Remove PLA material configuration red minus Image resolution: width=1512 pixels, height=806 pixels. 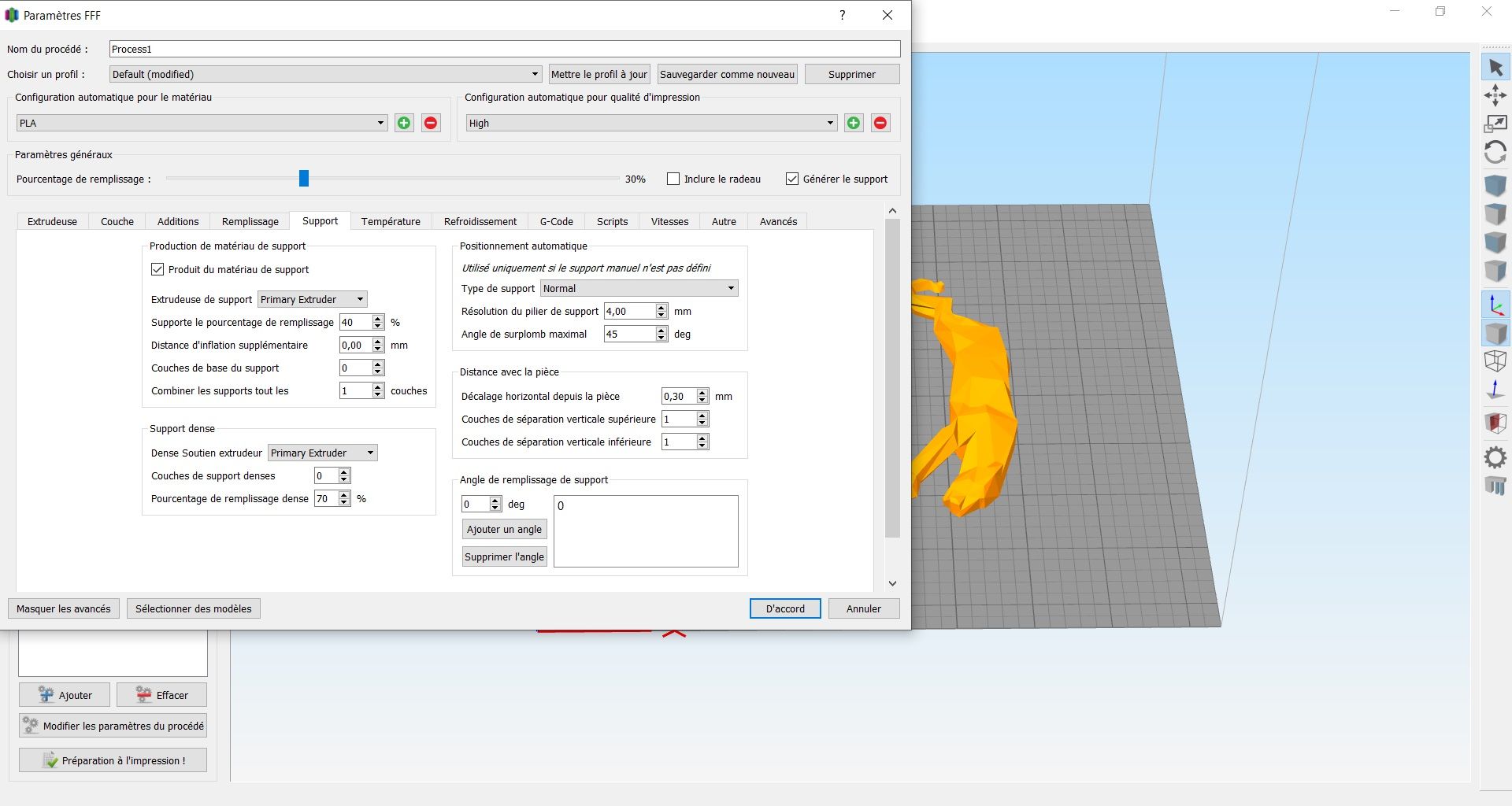tap(431, 123)
